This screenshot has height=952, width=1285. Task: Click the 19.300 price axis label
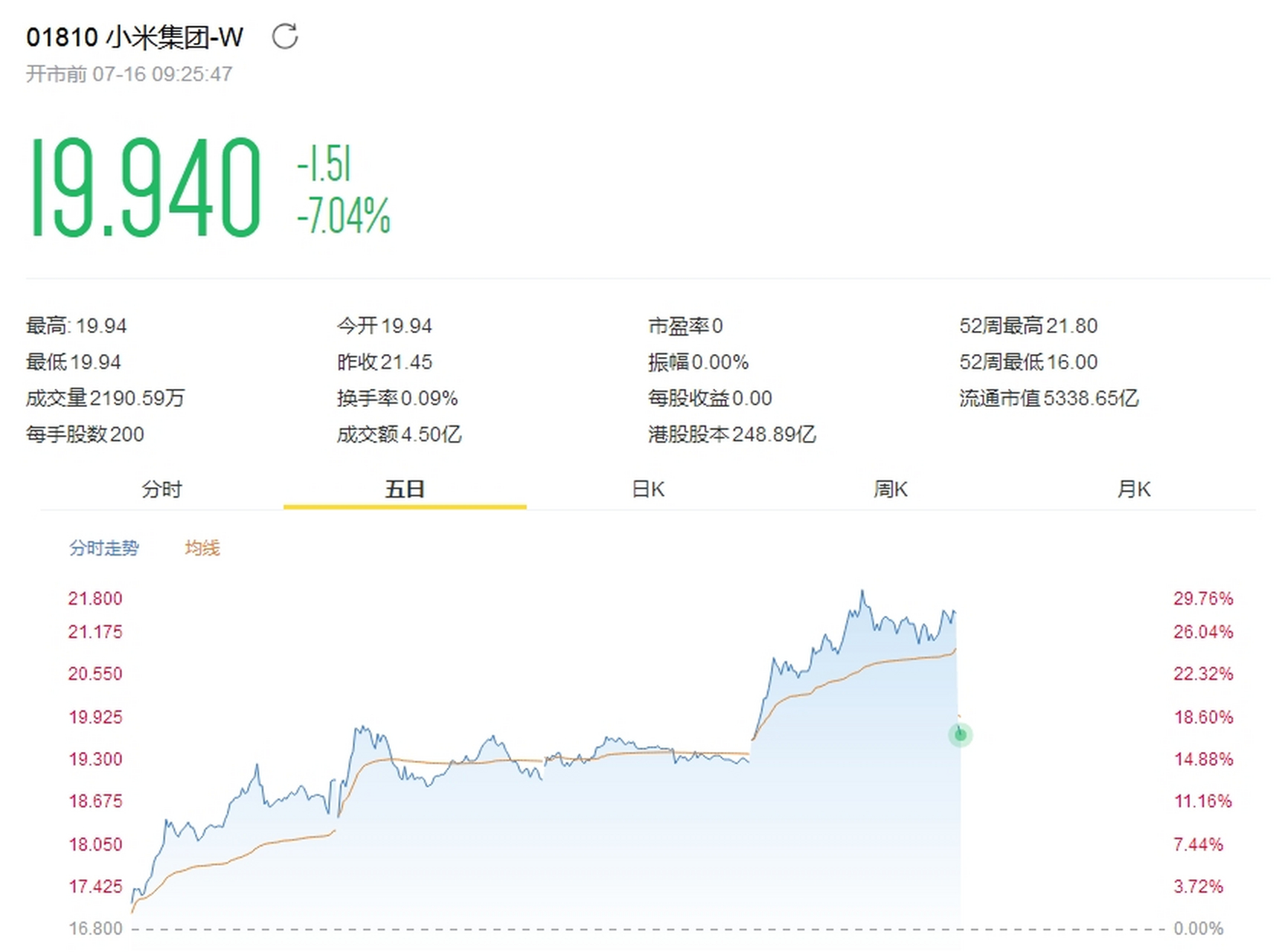(95, 759)
